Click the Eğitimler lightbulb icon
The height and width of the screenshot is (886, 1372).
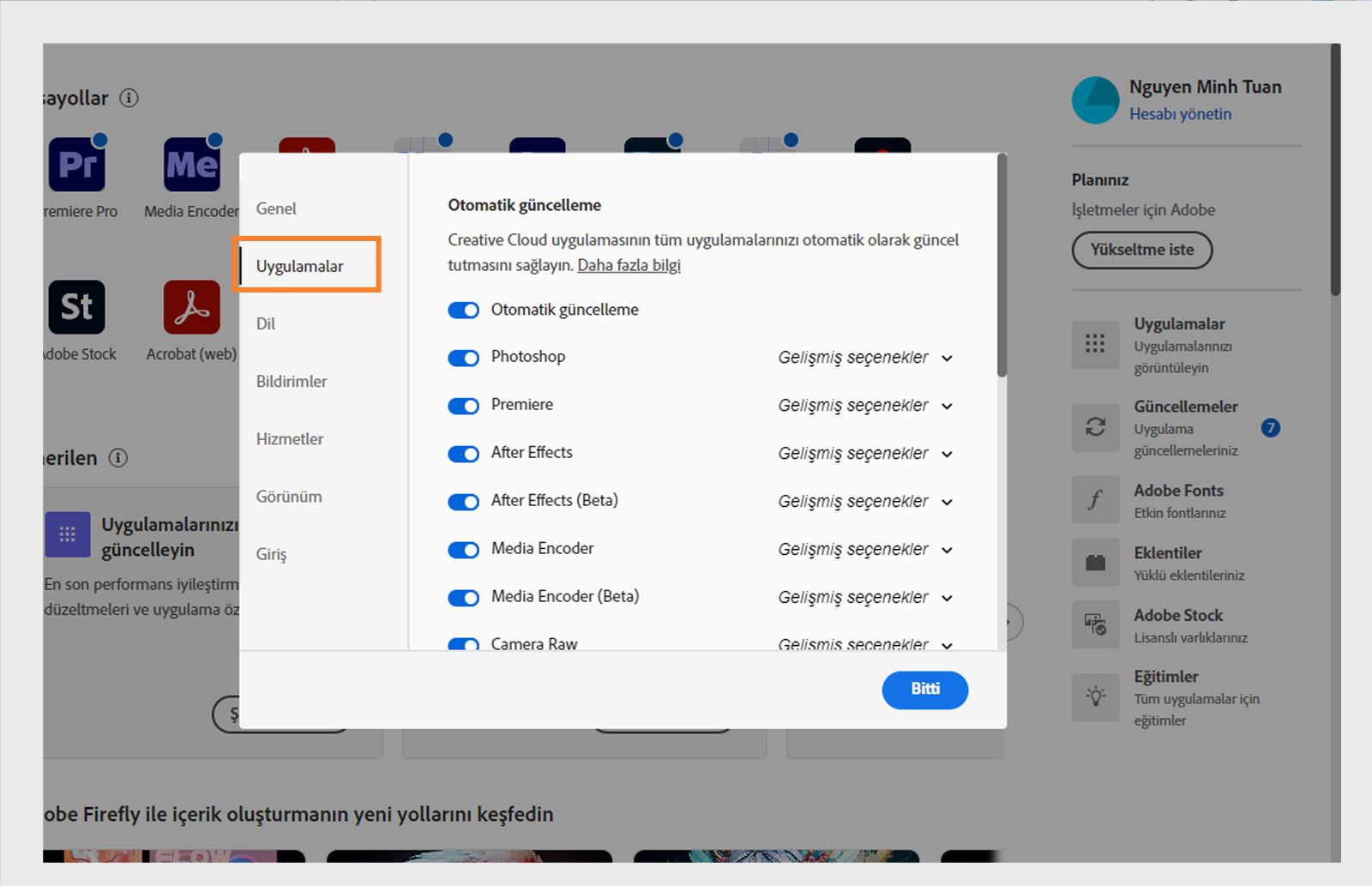coord(1095,697)
